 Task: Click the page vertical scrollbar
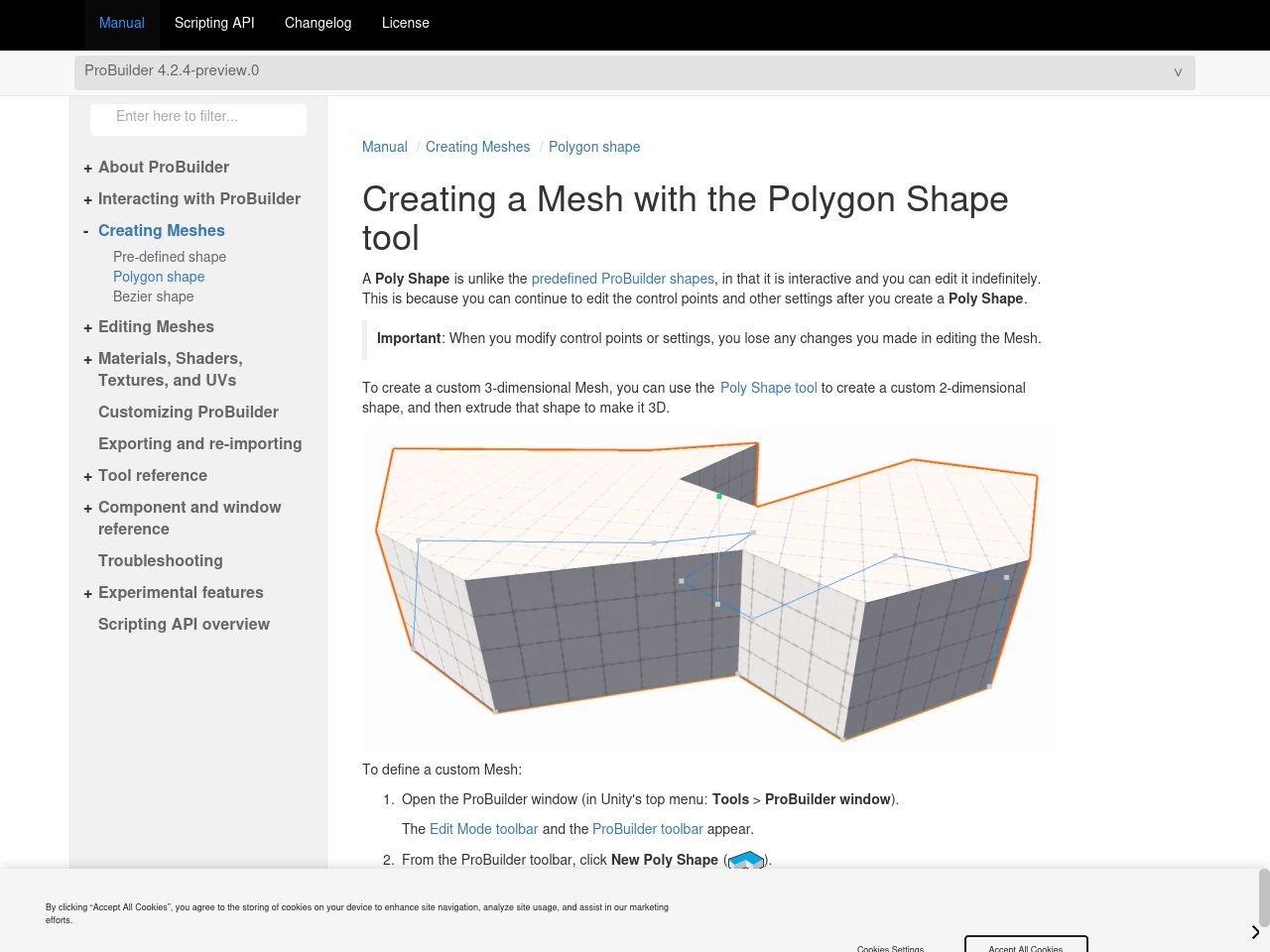pyautogui.click(x=1264, y=897)
